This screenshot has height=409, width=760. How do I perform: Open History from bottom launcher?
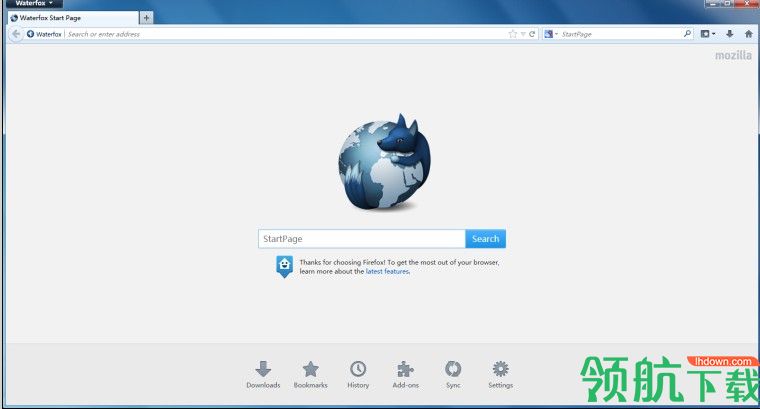coord(358,375)
